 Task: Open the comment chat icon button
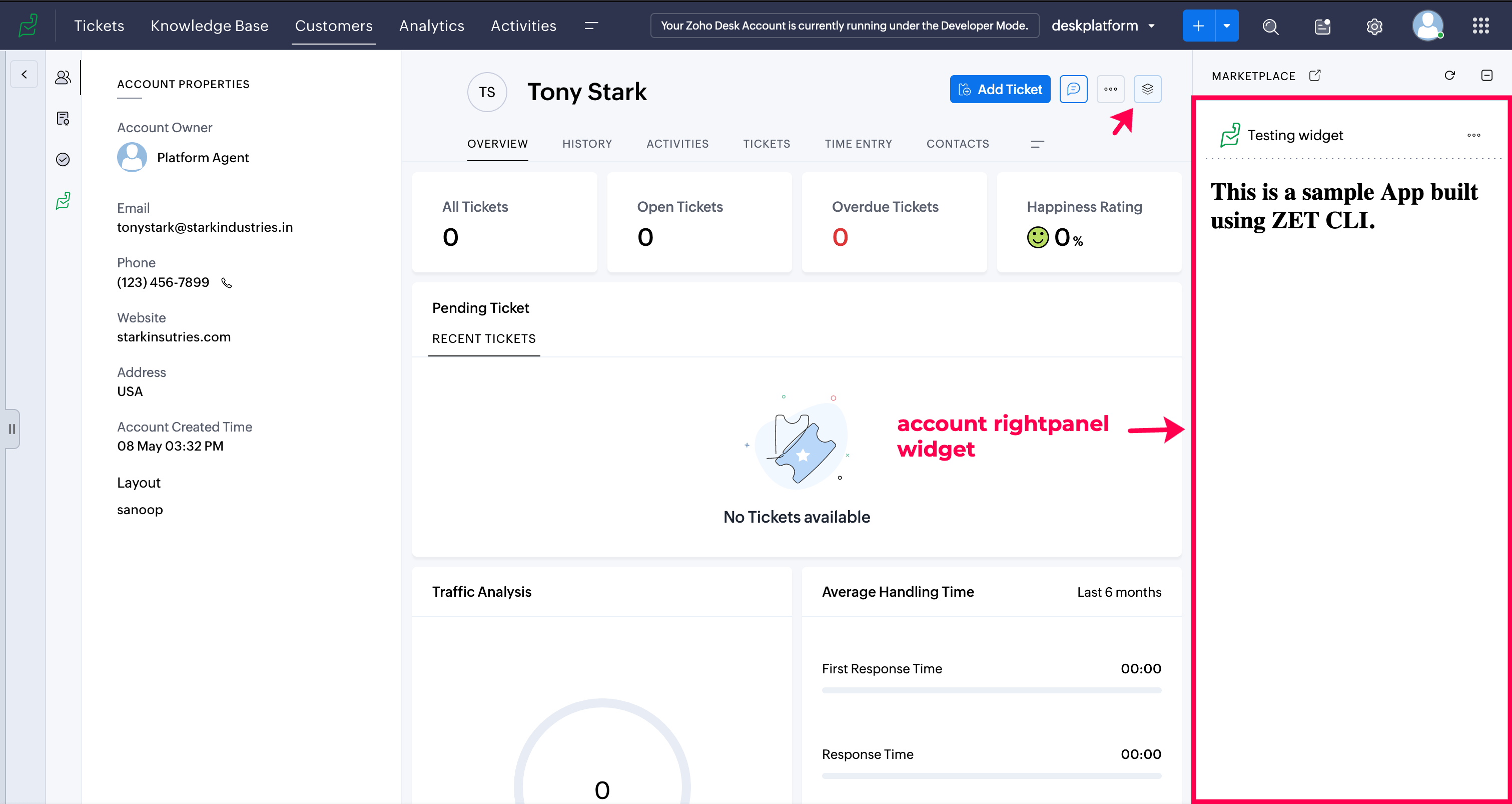click(x=1073, y=89)
